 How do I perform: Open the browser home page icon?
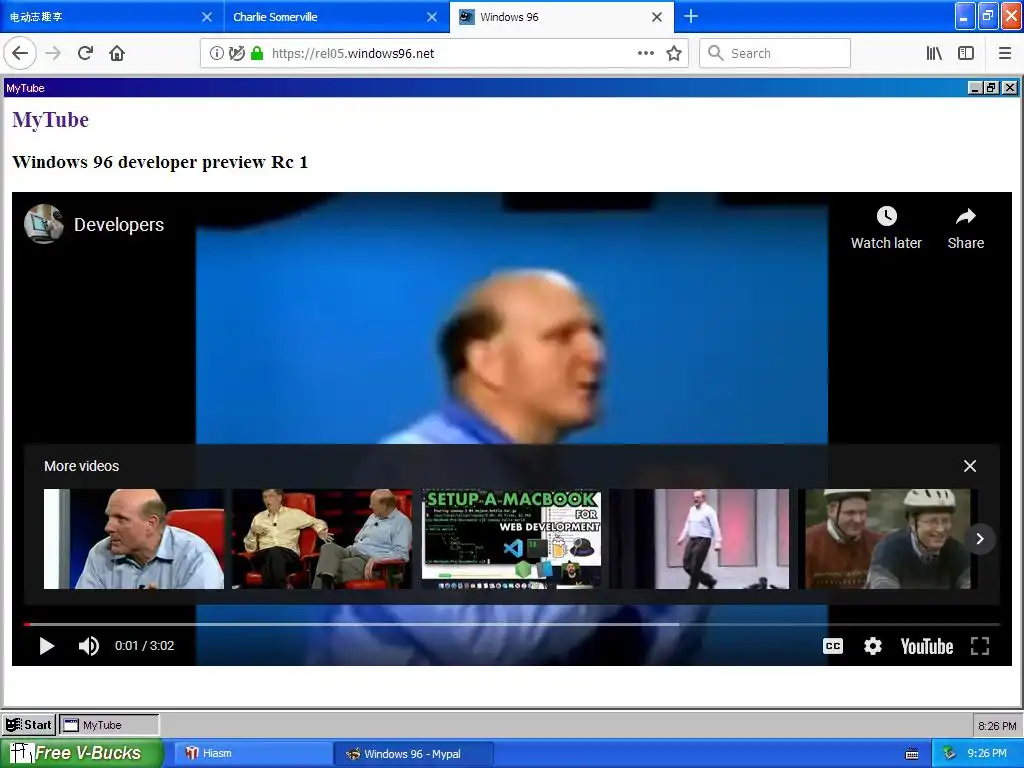click(x=117, y=54)
